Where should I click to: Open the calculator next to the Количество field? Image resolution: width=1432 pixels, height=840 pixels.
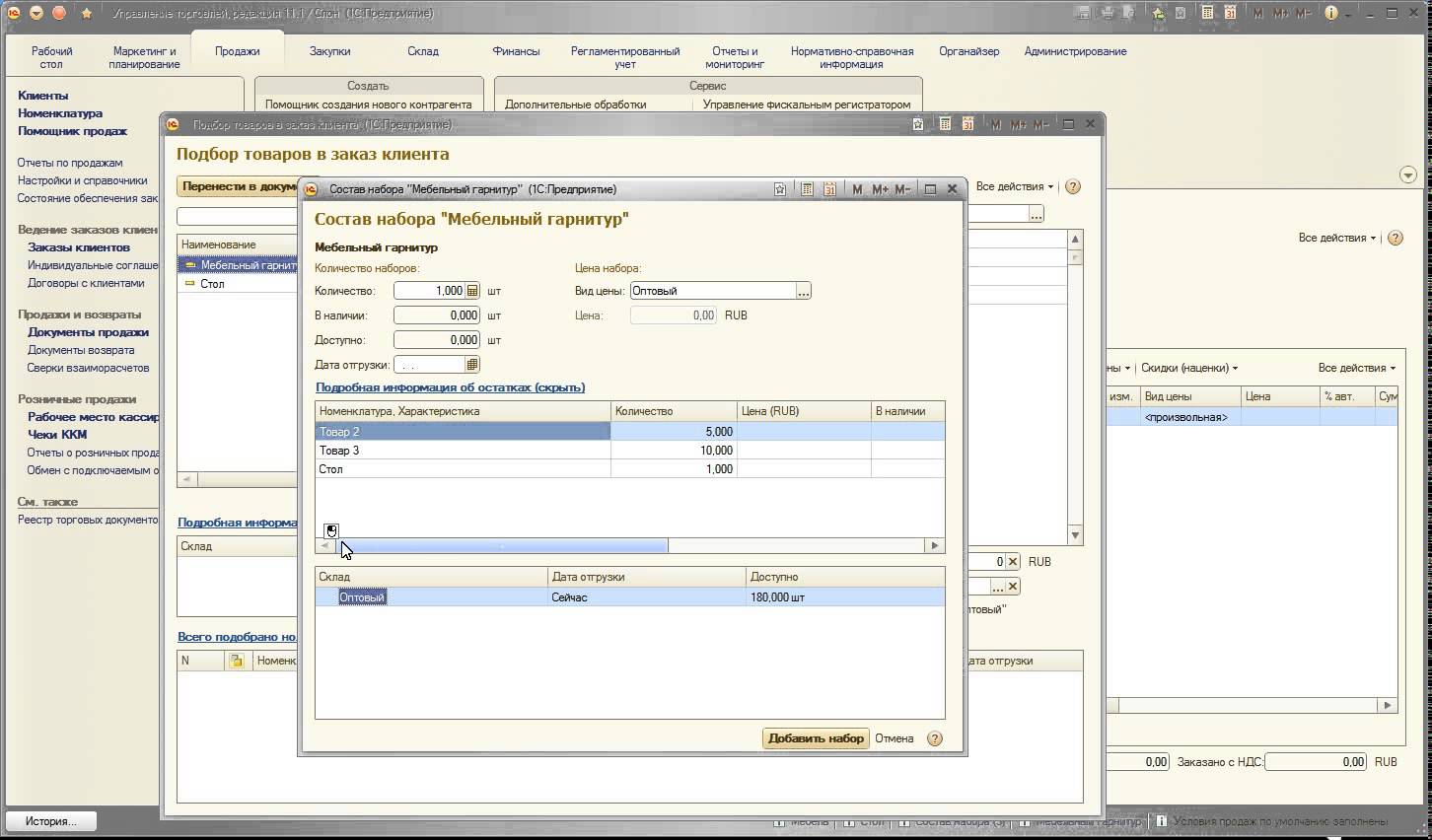472,291
